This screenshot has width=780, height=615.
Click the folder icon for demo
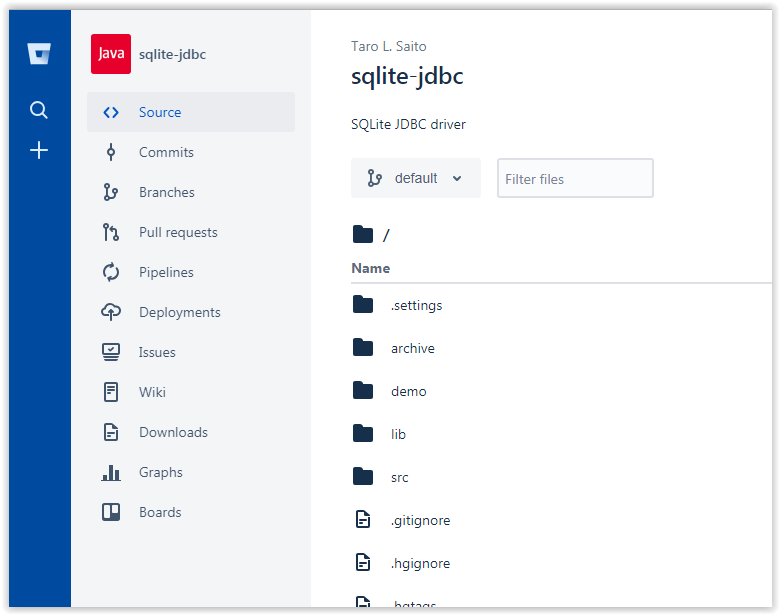(x=363, y=390)
